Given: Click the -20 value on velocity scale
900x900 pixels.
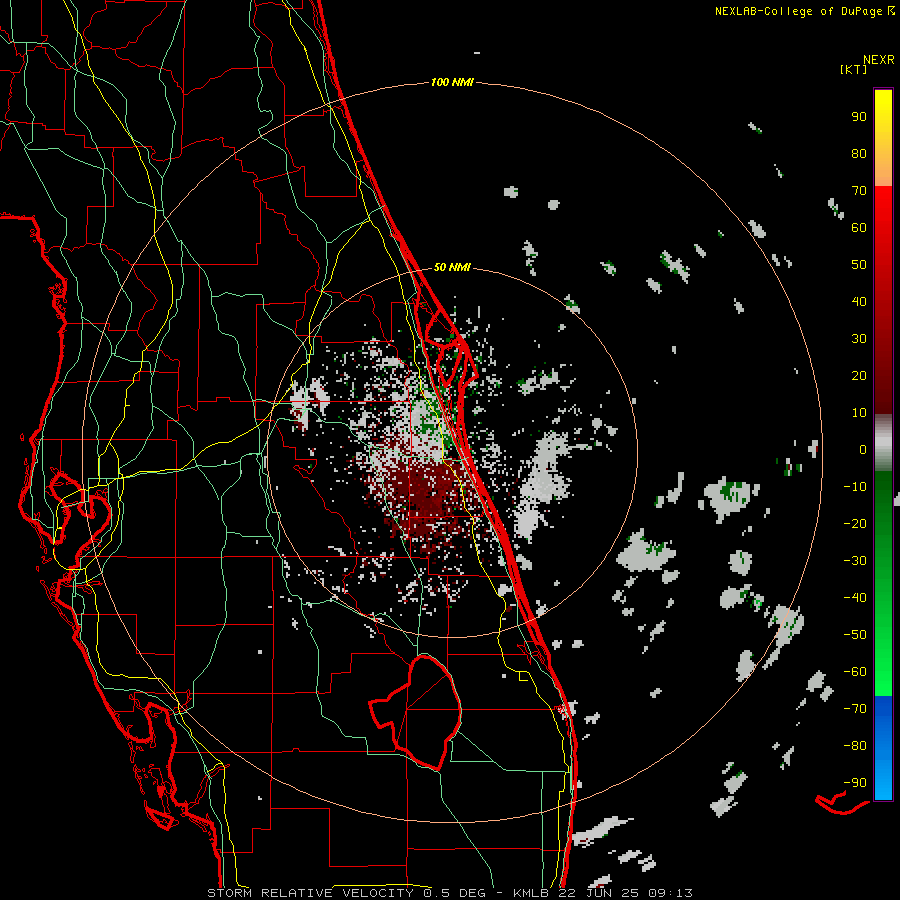Looking at the screenshot, I should 855,523.
